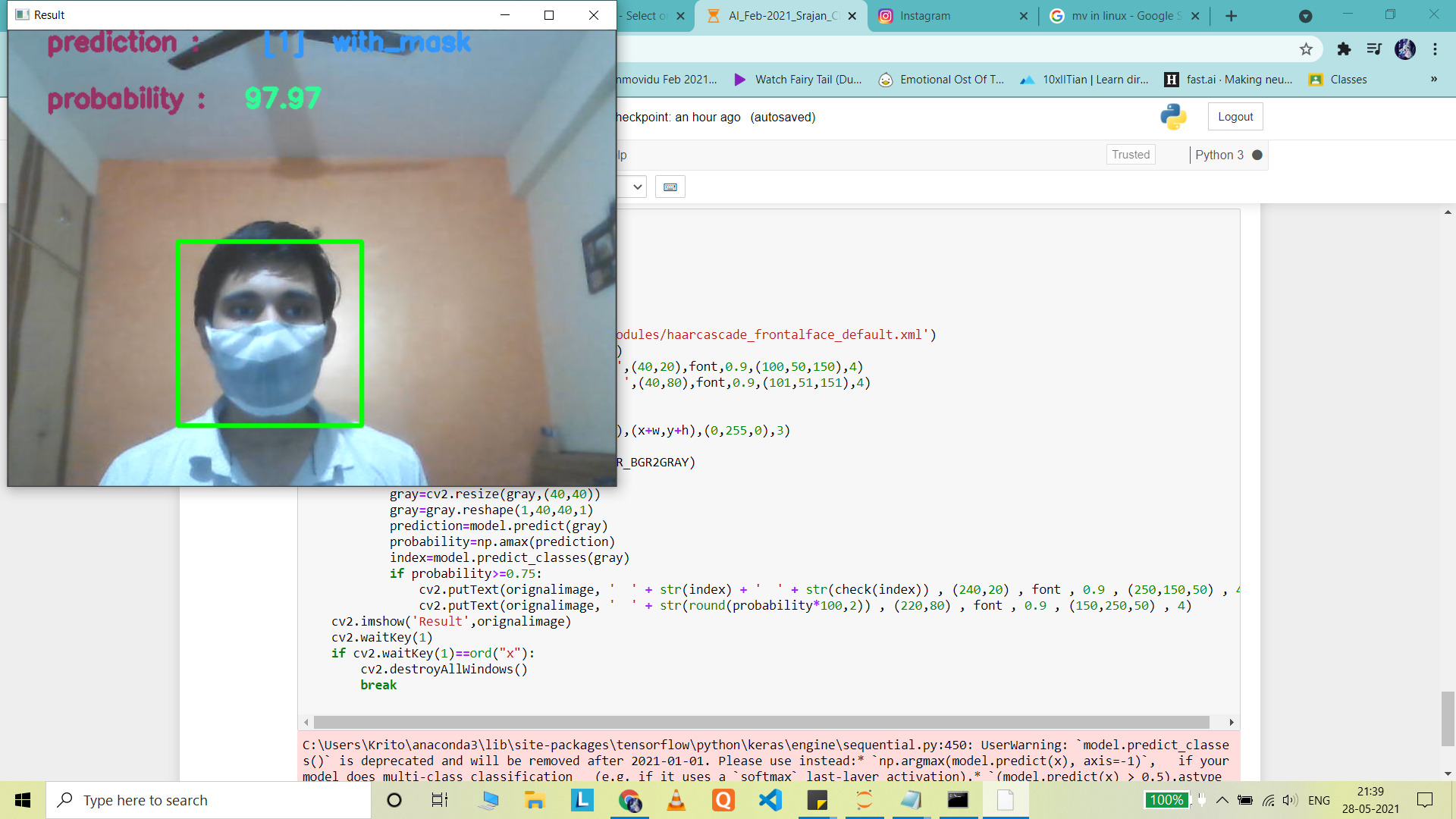1456x819 pixels.
Task: Show hidden system tray icons
Action: [1222, 800]
